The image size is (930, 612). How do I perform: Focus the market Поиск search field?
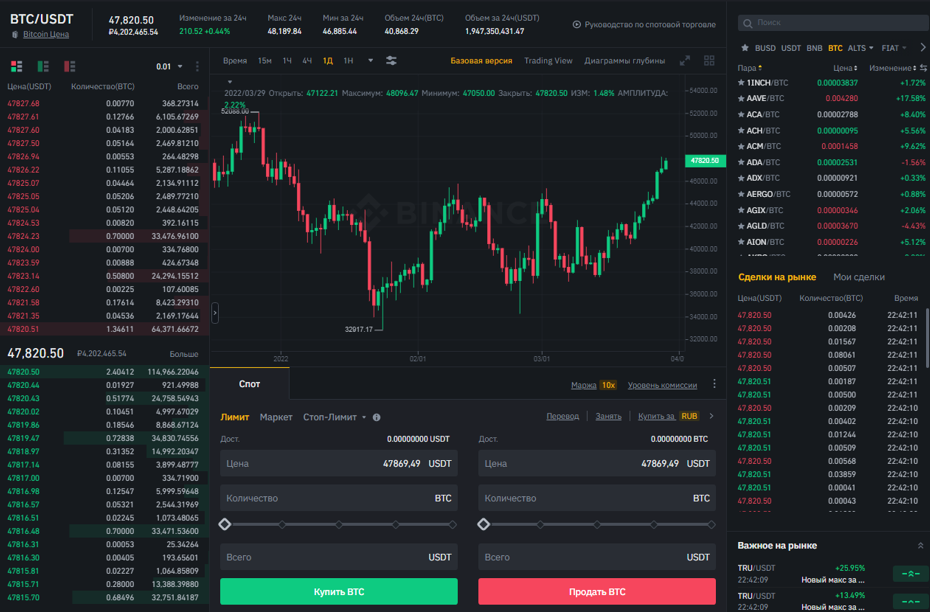833,23
